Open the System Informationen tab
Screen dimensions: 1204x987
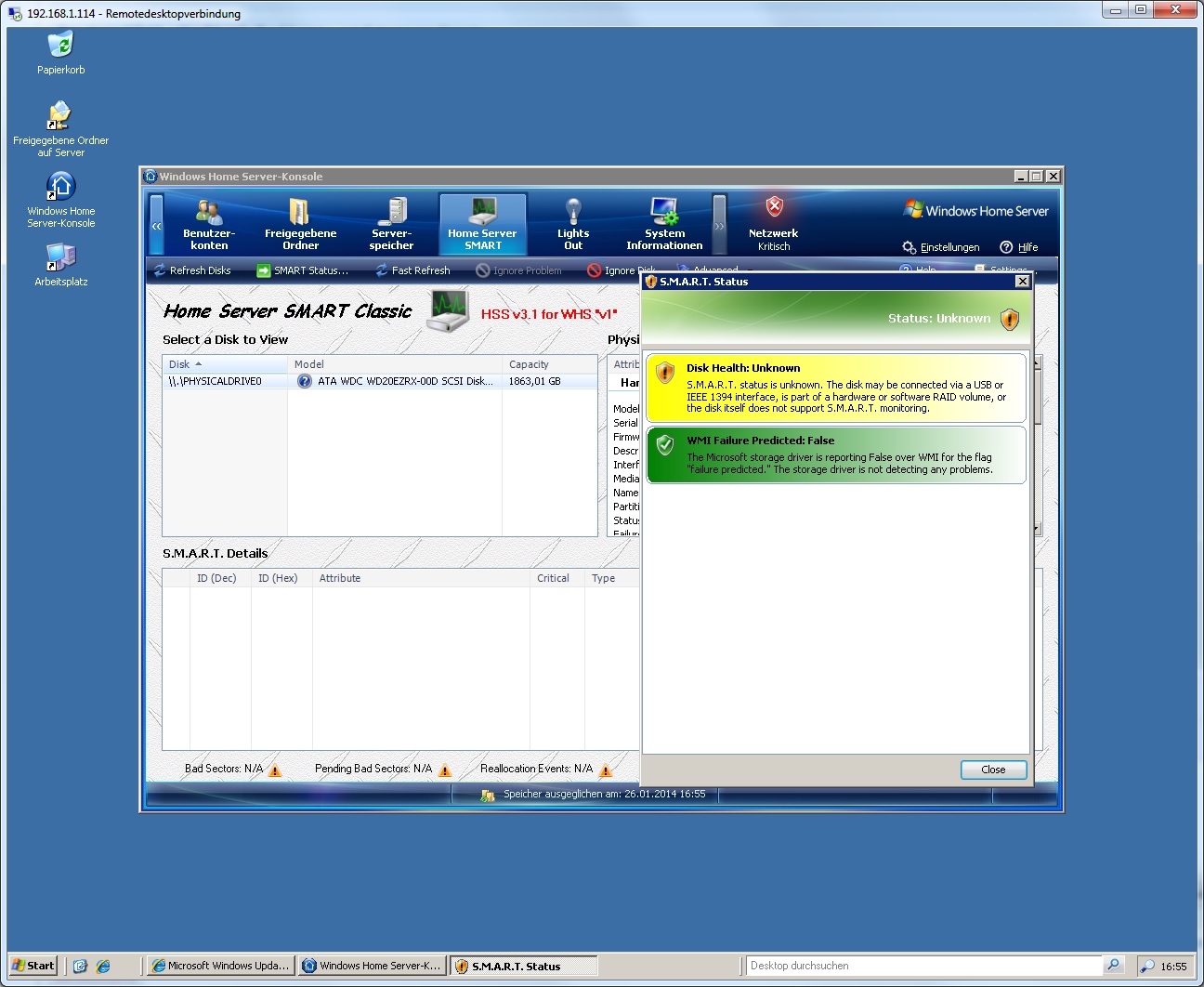(x=664, y=224)
